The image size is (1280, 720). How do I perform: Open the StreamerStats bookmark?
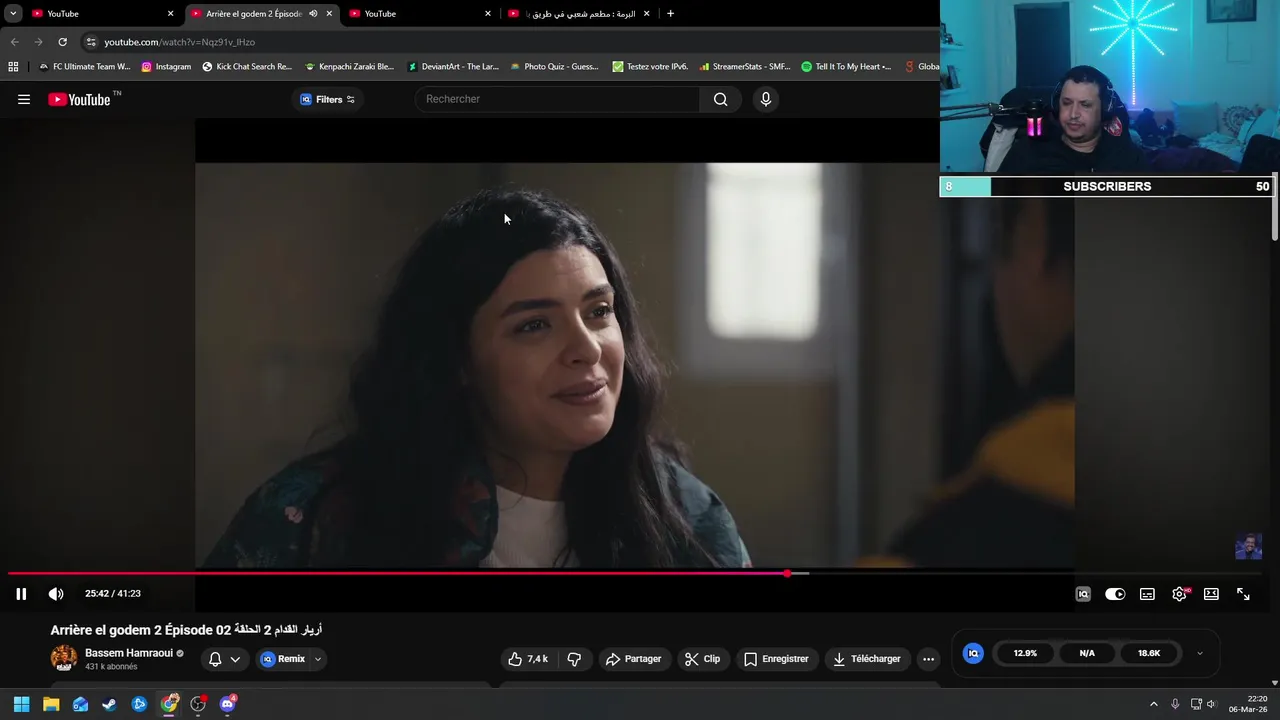coord(745,67)
